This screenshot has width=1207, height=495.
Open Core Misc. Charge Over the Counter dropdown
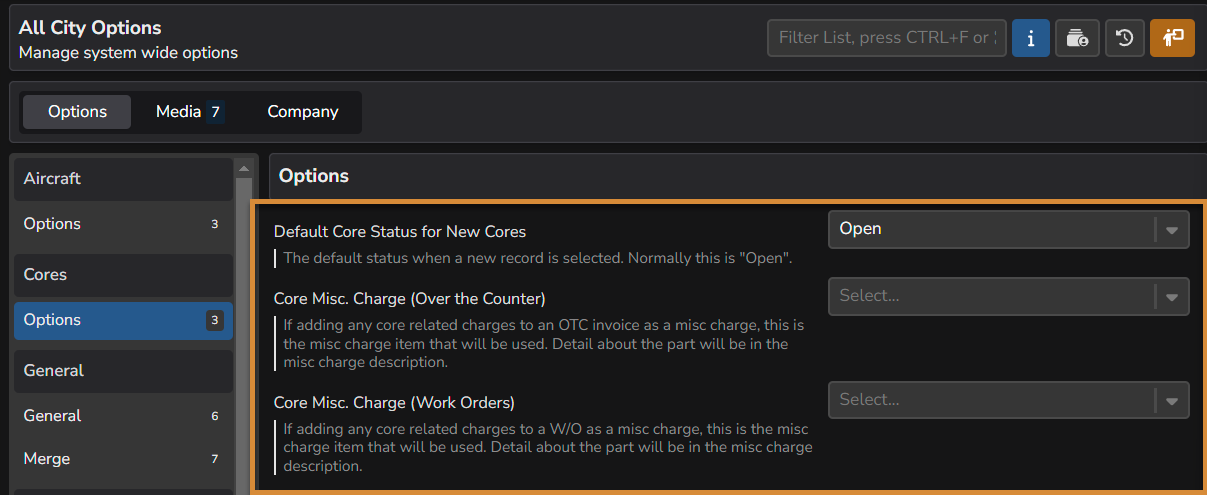coord(1009,296)
